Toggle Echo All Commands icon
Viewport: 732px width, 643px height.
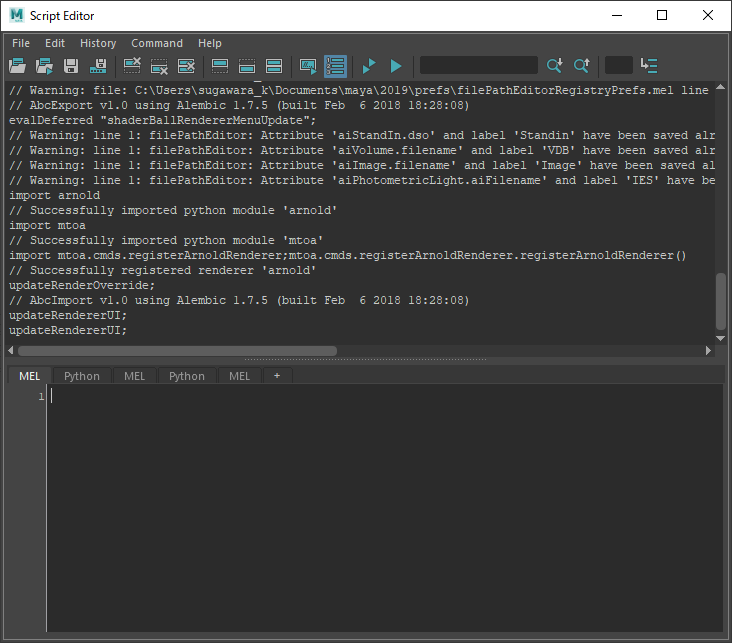click(308, 66)
